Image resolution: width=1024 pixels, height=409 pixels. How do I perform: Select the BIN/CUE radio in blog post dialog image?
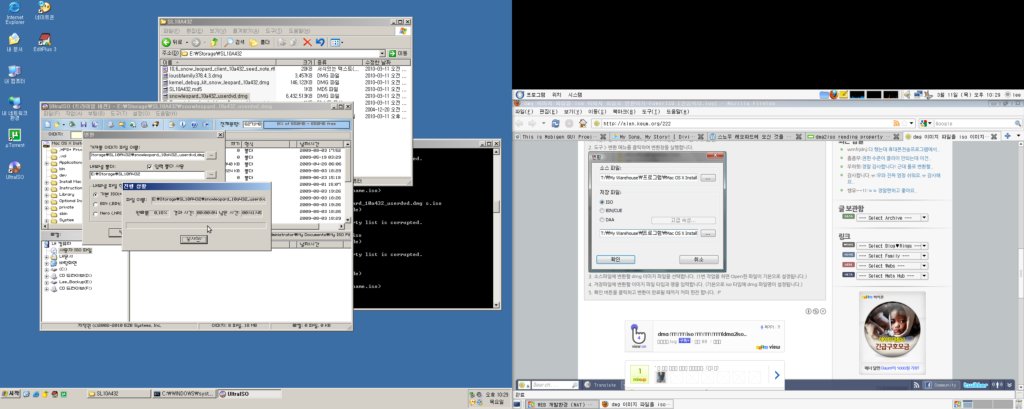[x=602, y=210]
